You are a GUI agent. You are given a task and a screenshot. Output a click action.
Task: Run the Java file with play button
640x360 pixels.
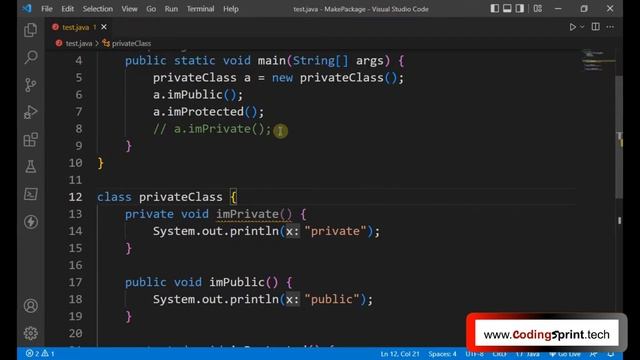[572, 27]
